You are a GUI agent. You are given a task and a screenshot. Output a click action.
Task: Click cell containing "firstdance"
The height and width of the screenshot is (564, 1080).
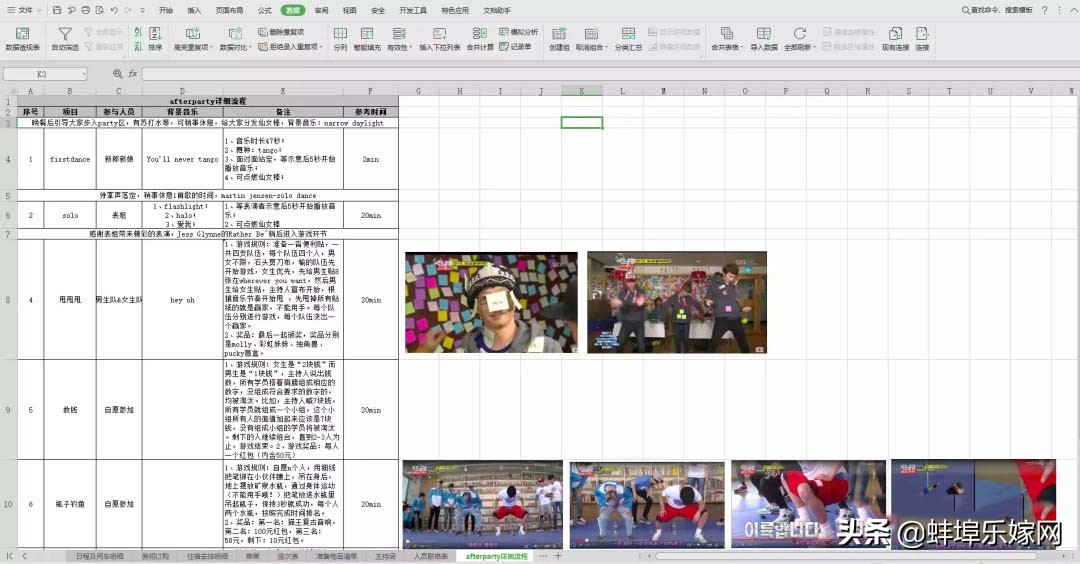click(x=70, y=159)
